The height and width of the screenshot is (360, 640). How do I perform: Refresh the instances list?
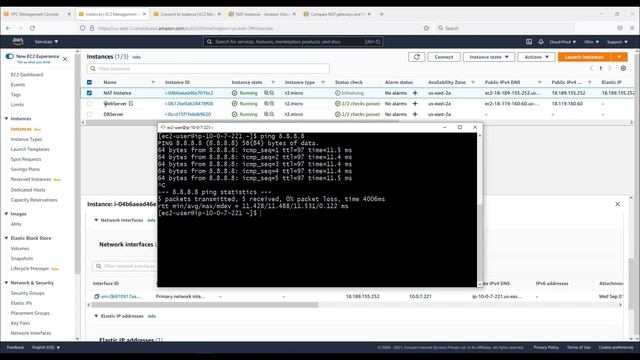point(416,57)
